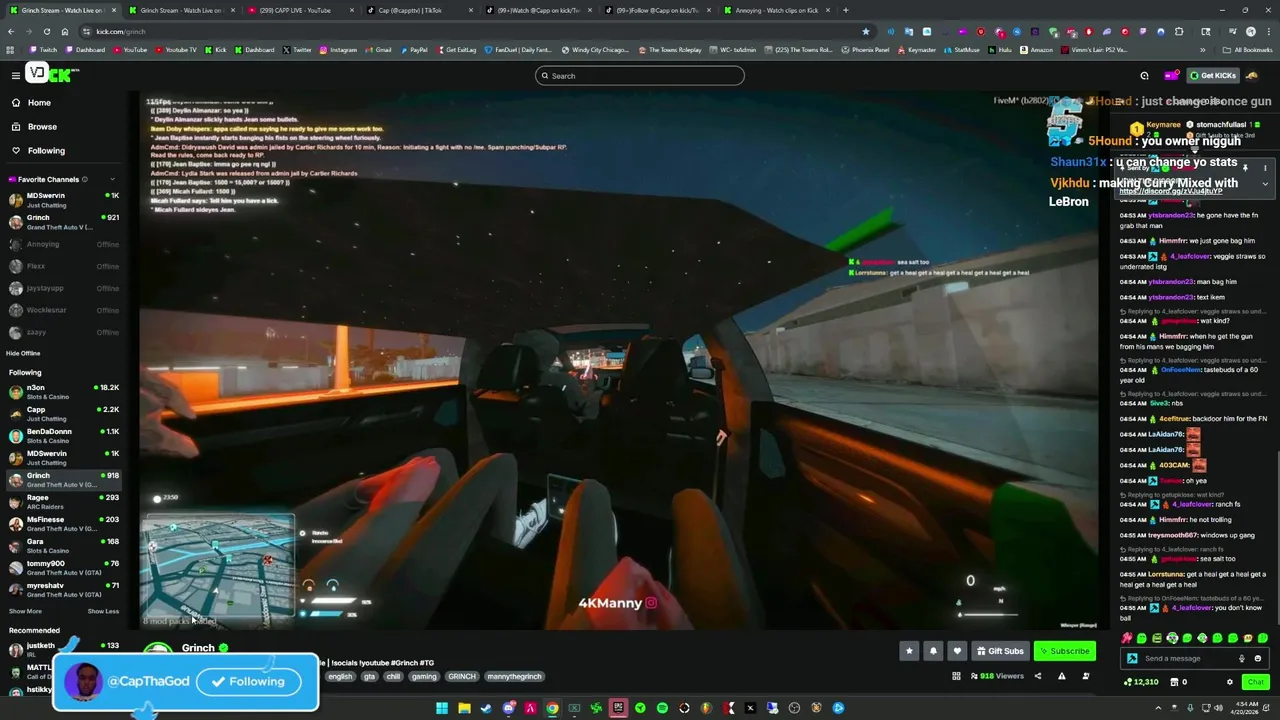Image resolution: width=1280 pixels, height=720 pixels.
Task: Click the Kick search field
Action: 640,76
